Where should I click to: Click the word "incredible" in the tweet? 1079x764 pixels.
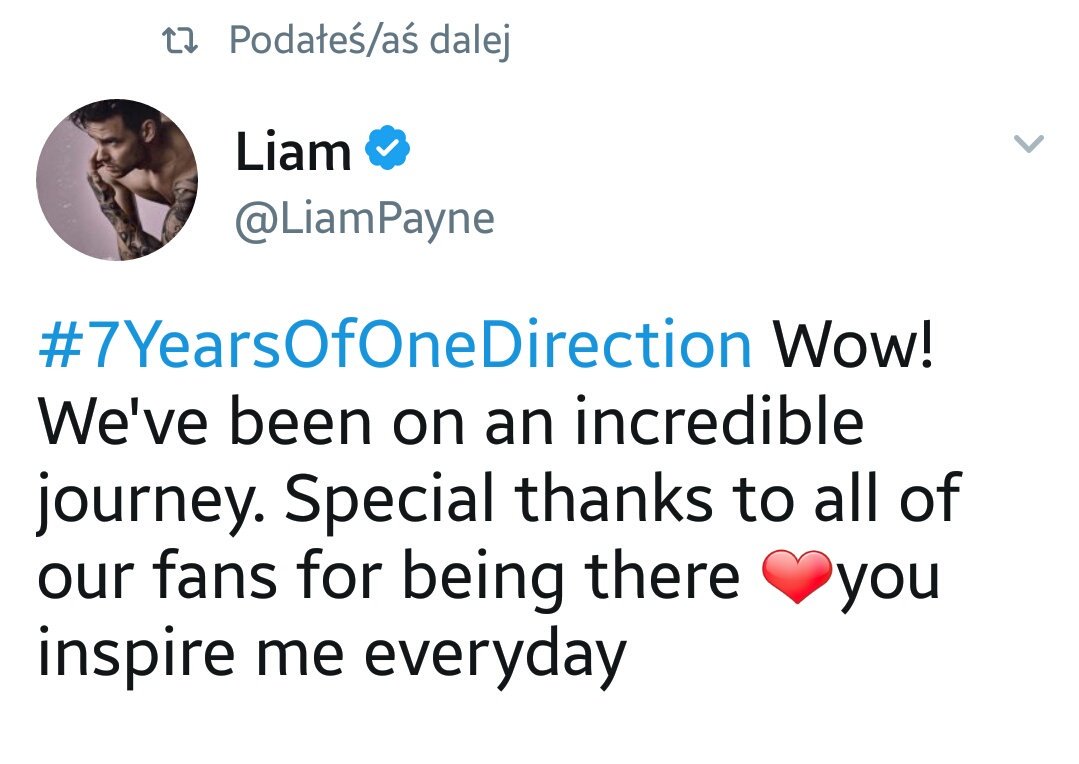[x=719, y=421]
